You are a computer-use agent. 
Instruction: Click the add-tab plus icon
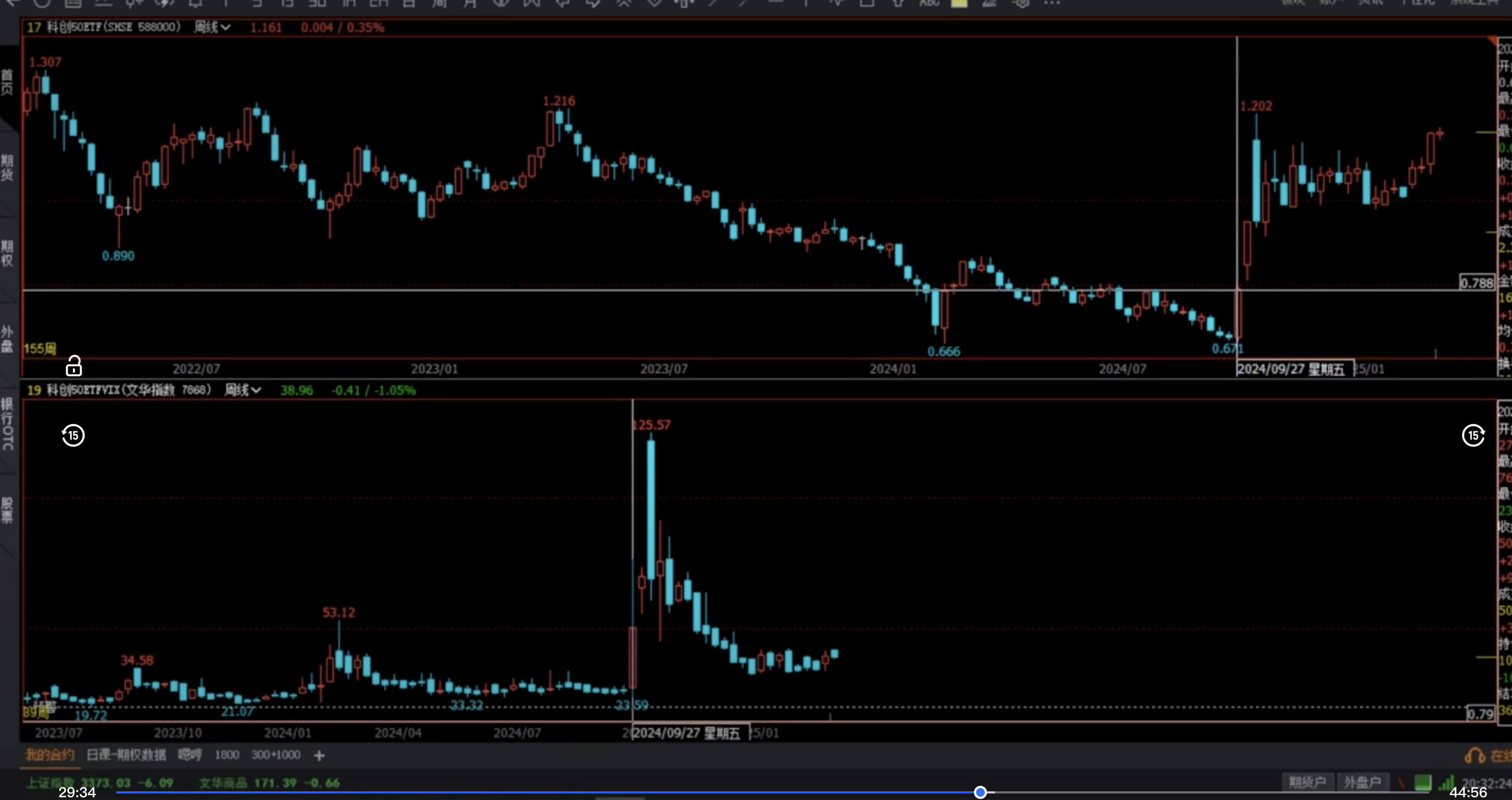320,755
